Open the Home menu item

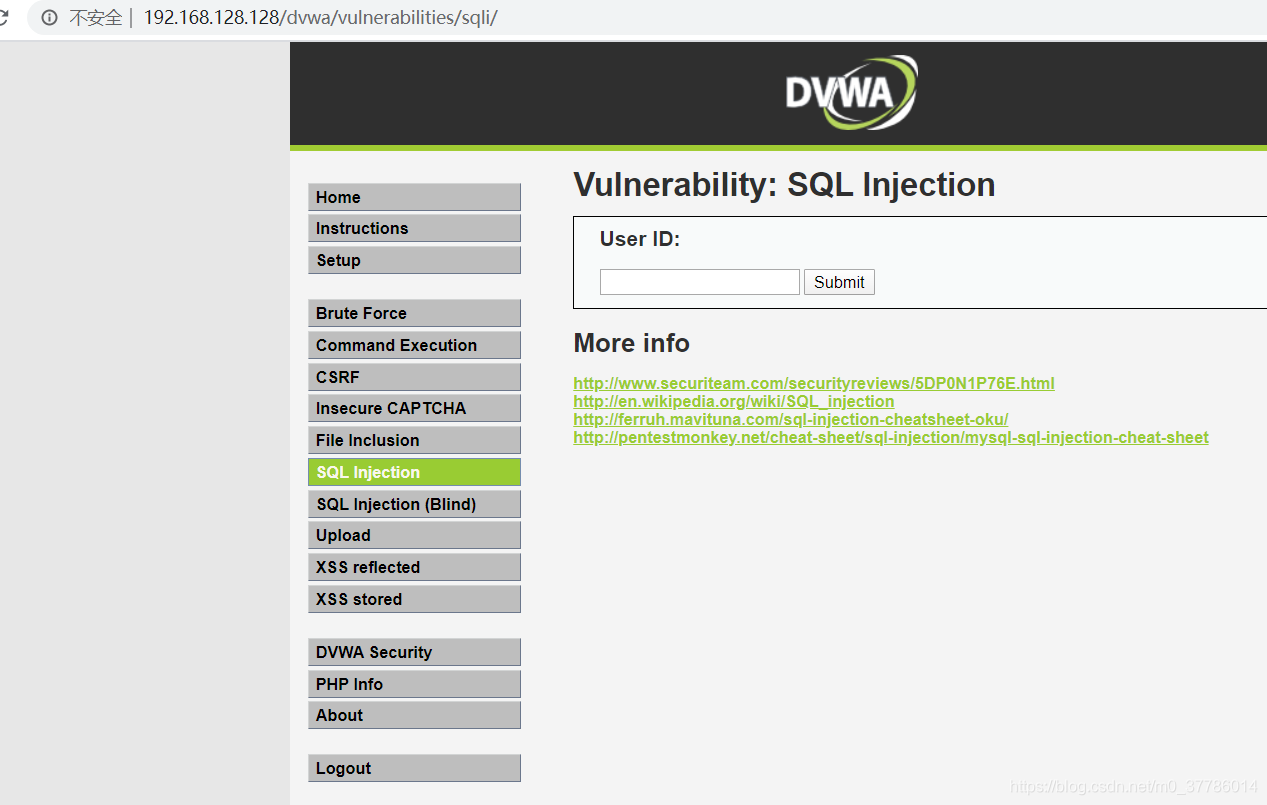[x=414, y=197]
